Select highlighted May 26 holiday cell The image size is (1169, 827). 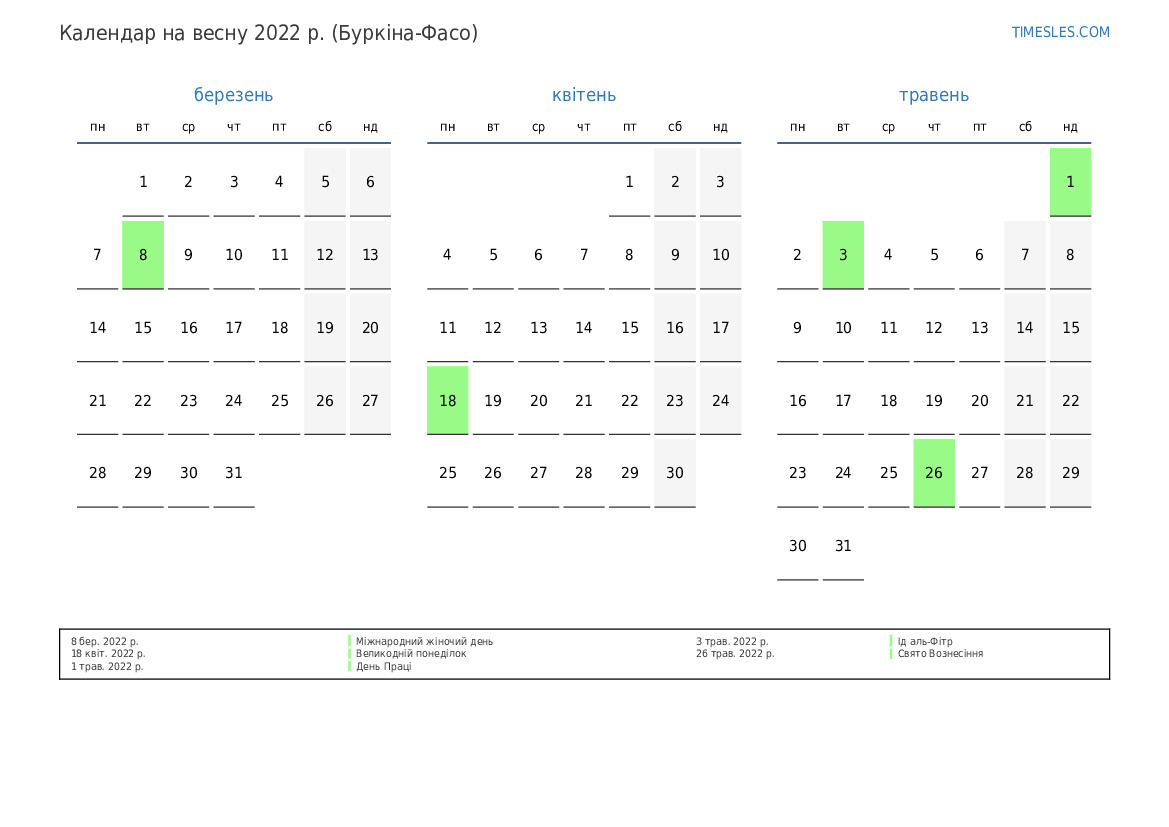click(x=934, y=473)
